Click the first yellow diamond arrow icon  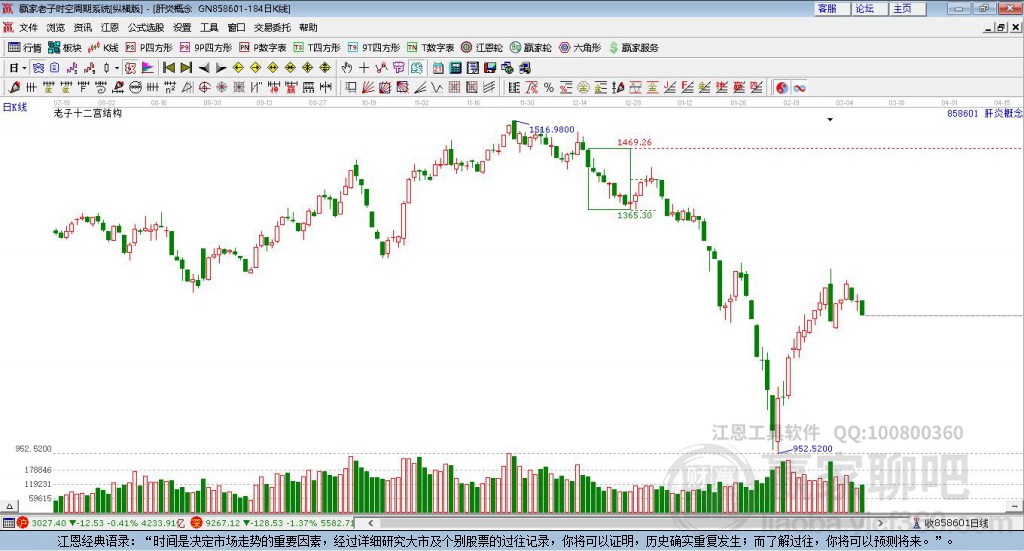pos(238,68)
